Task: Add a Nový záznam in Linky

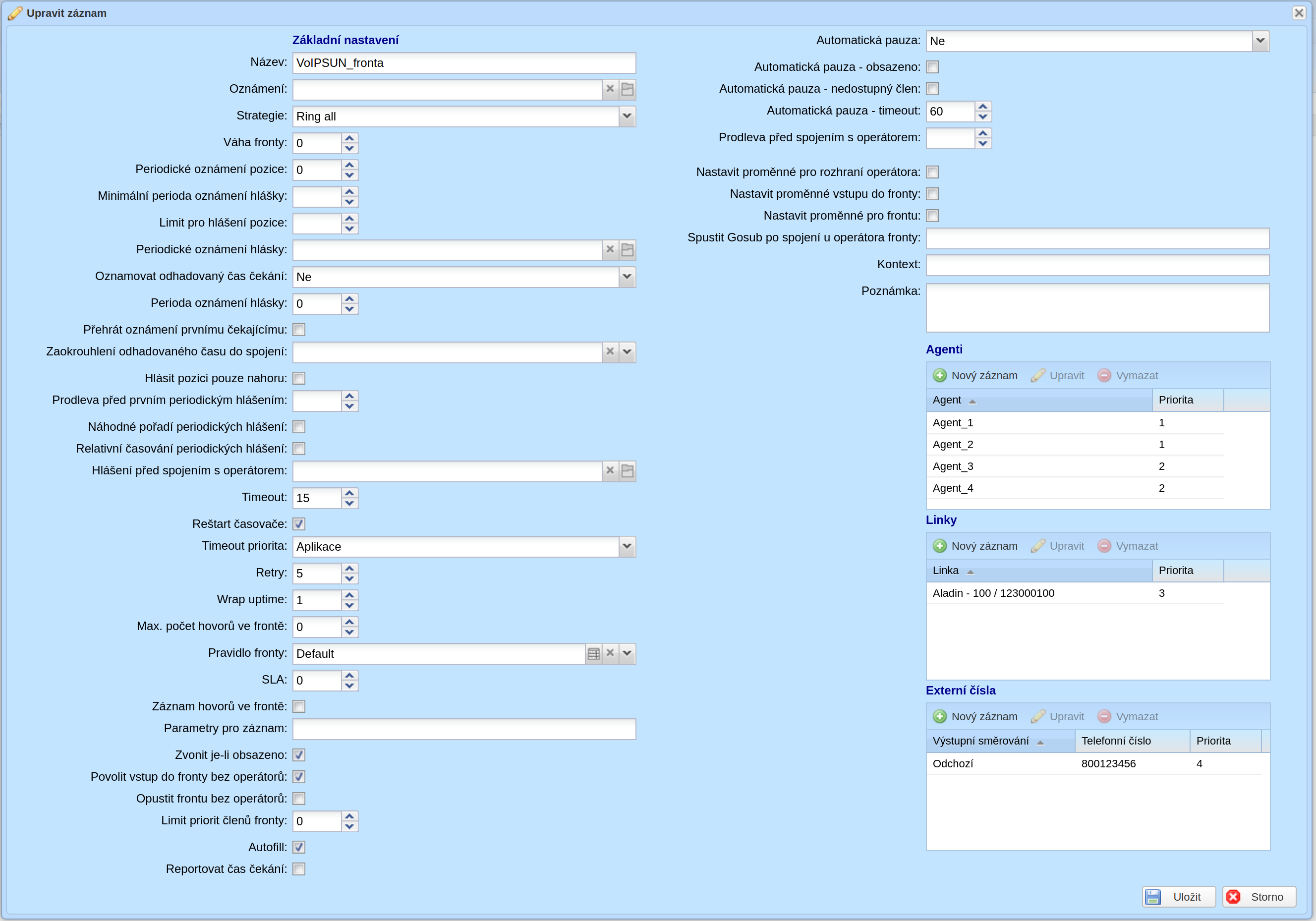Action: coord(975,546)
